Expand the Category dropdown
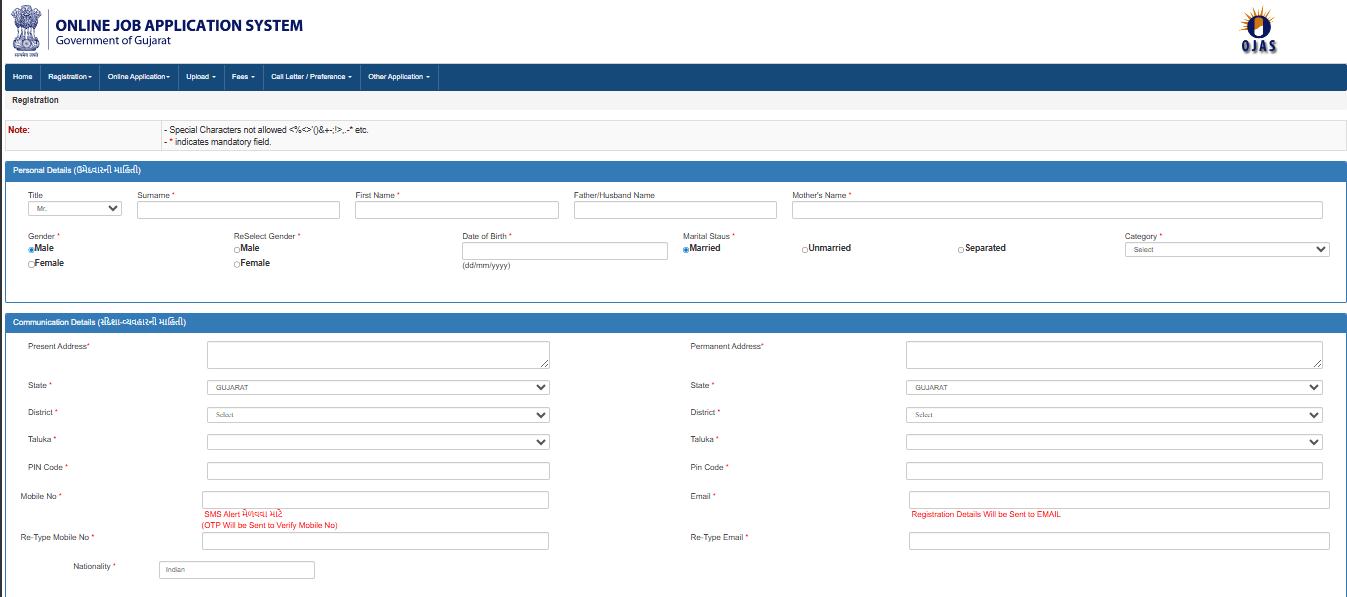Image resolution: width=1347 pixels, height=597 pixels. click(x=1226, y=250)
